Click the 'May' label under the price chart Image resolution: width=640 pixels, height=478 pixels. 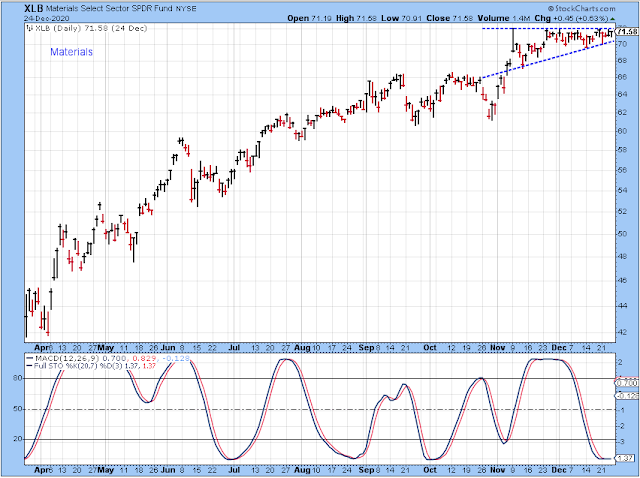[106, 348]
